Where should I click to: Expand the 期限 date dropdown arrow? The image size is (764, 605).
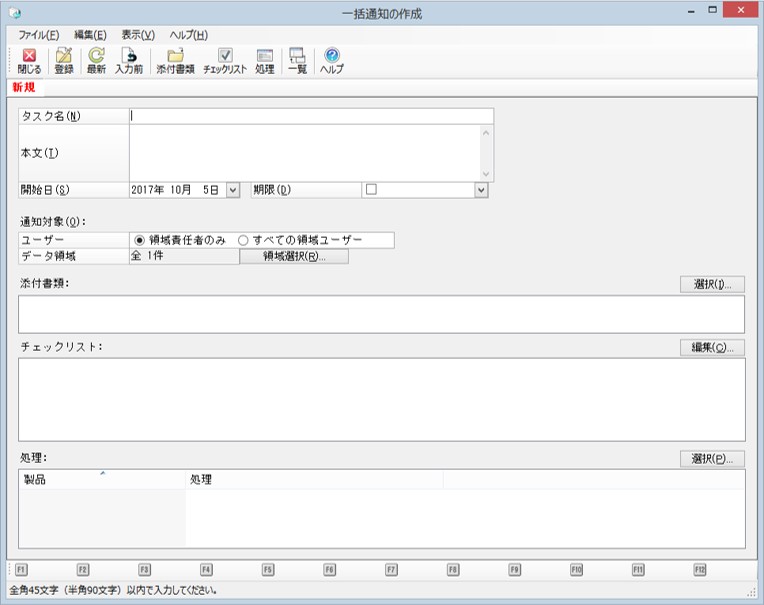click(481, 190)
